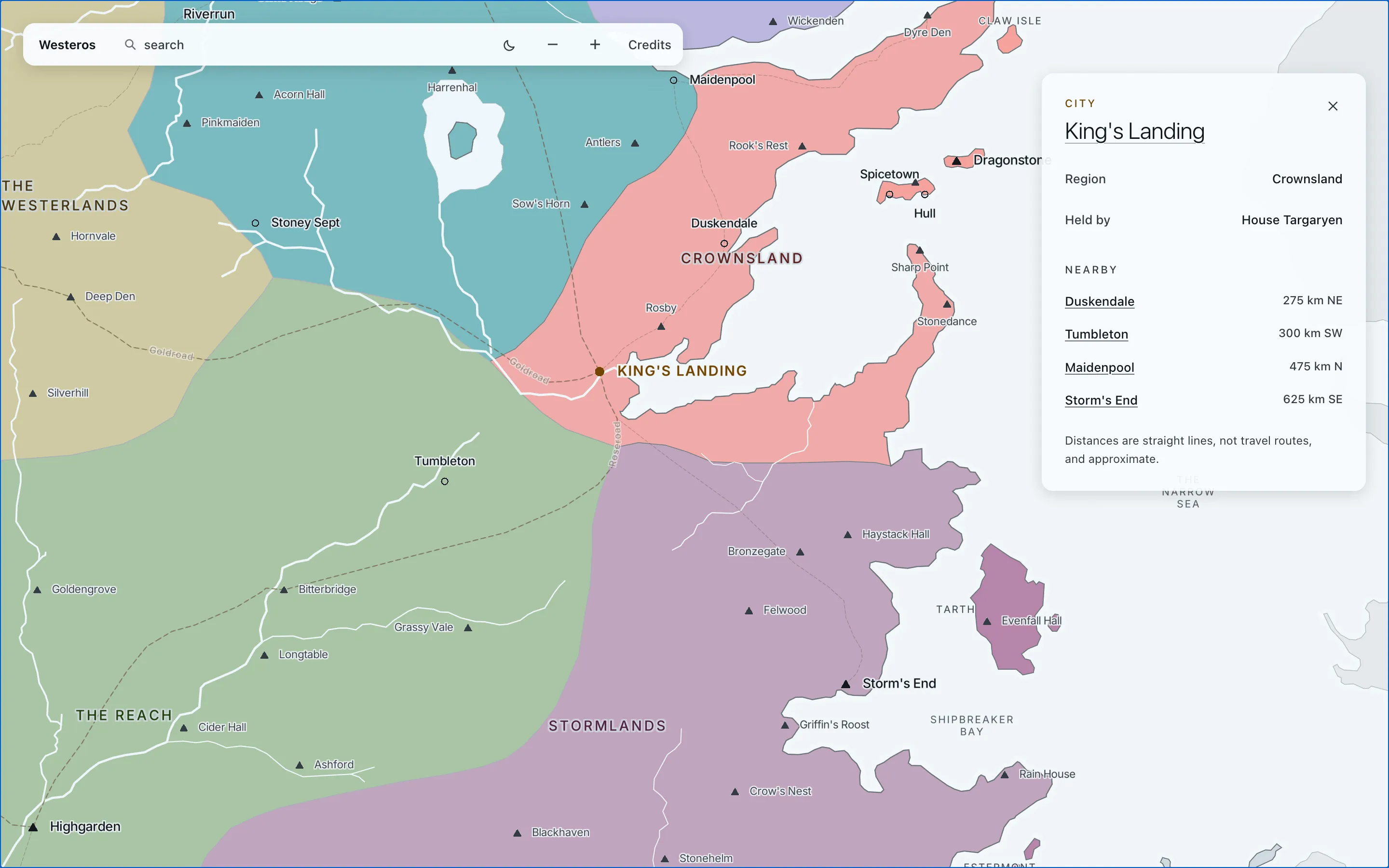Open the Credits link
The width and height of the screenshot is (1389, 868).
point(649,45)
